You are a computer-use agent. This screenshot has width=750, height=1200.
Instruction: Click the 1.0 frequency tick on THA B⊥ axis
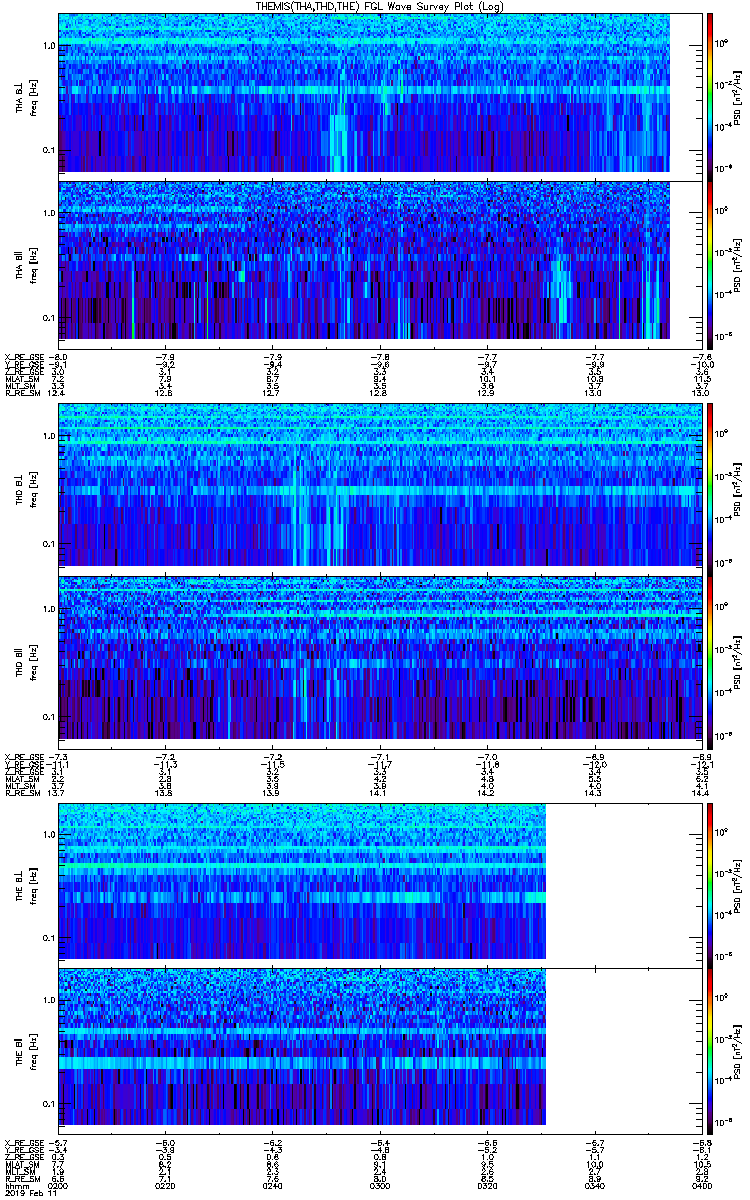tap(48, 46)
